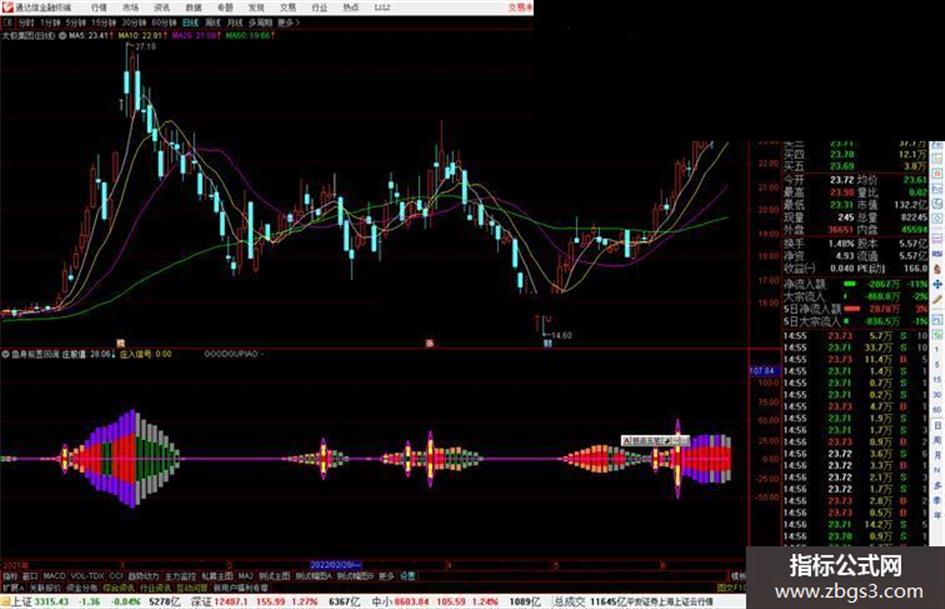
Task: Click 5日净流入额 red bar indicator
Action: tap(852, 309)
